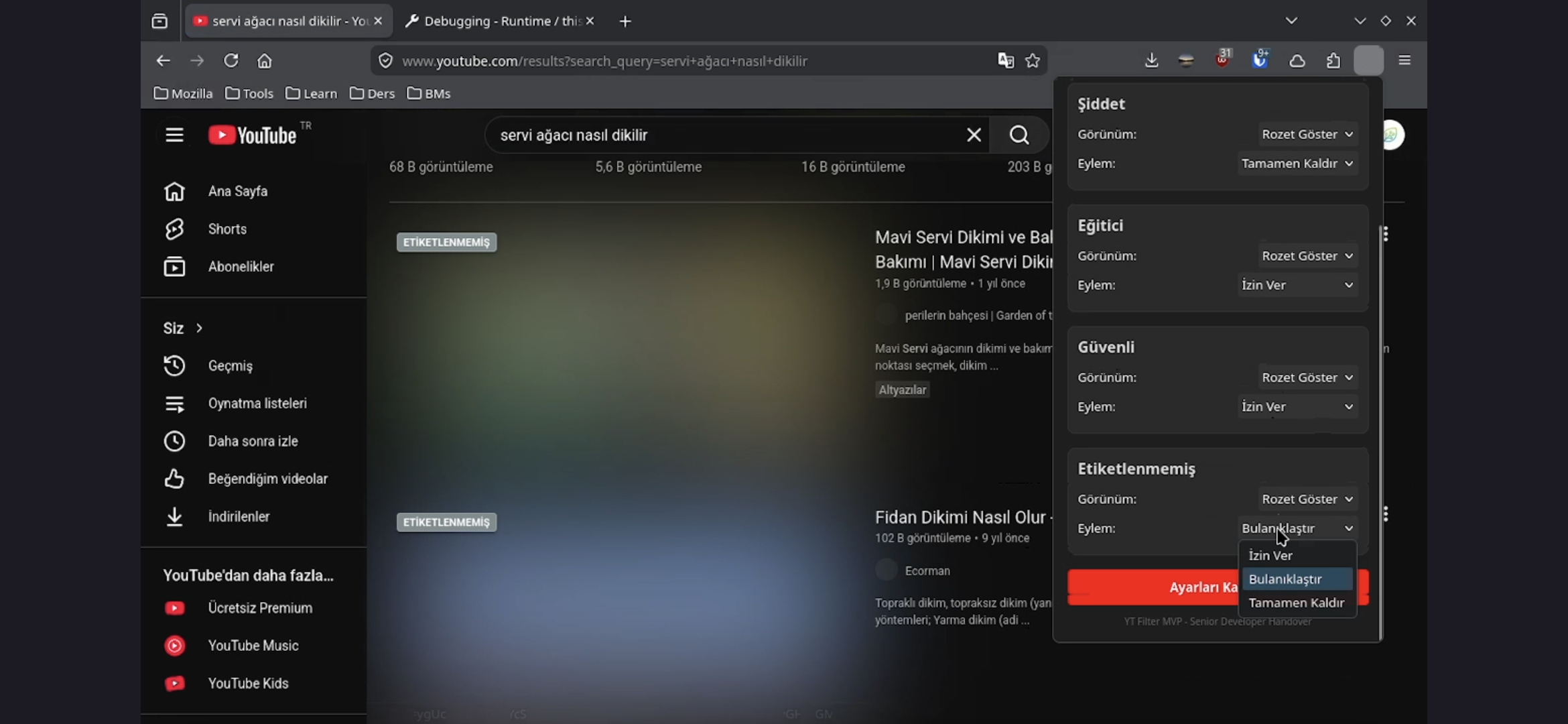Open the Tools bookmarks folder

[249, 93]
